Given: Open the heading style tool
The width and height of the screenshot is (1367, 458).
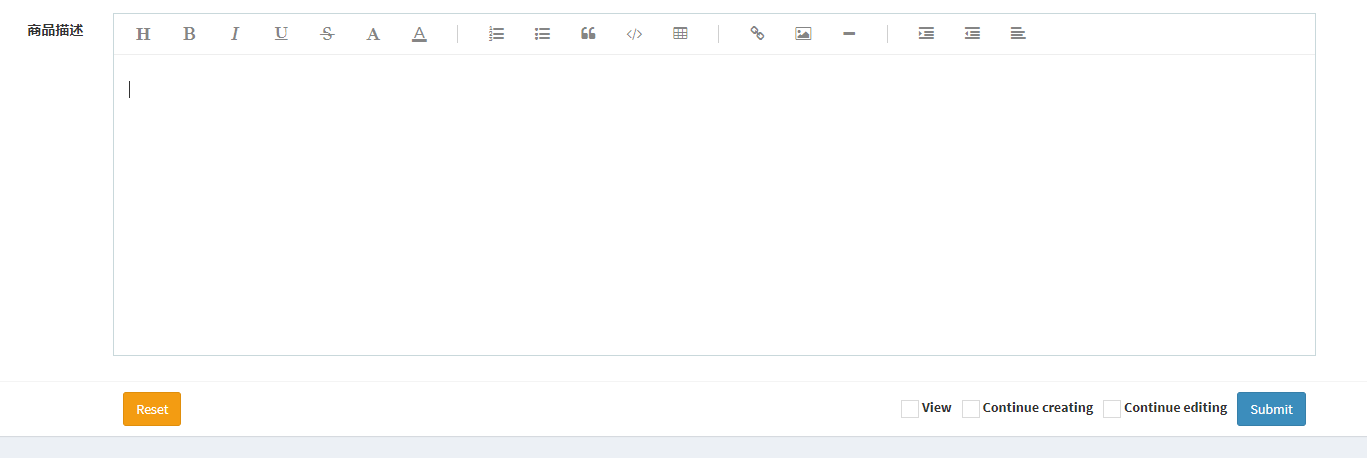Looking at the screenshot, I should coord(143,34).
